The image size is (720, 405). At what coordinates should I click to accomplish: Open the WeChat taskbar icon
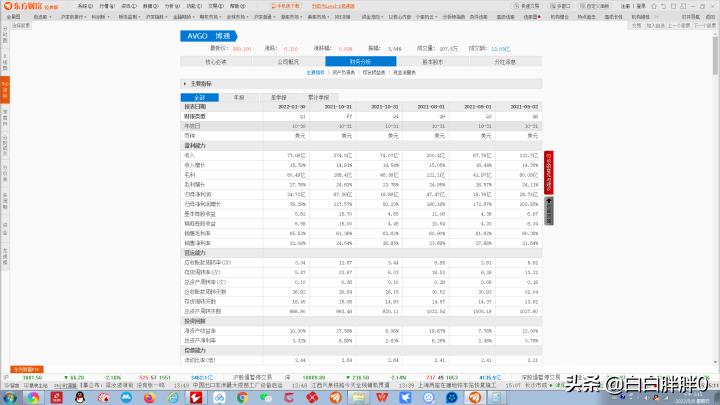[x=266, y=397]
